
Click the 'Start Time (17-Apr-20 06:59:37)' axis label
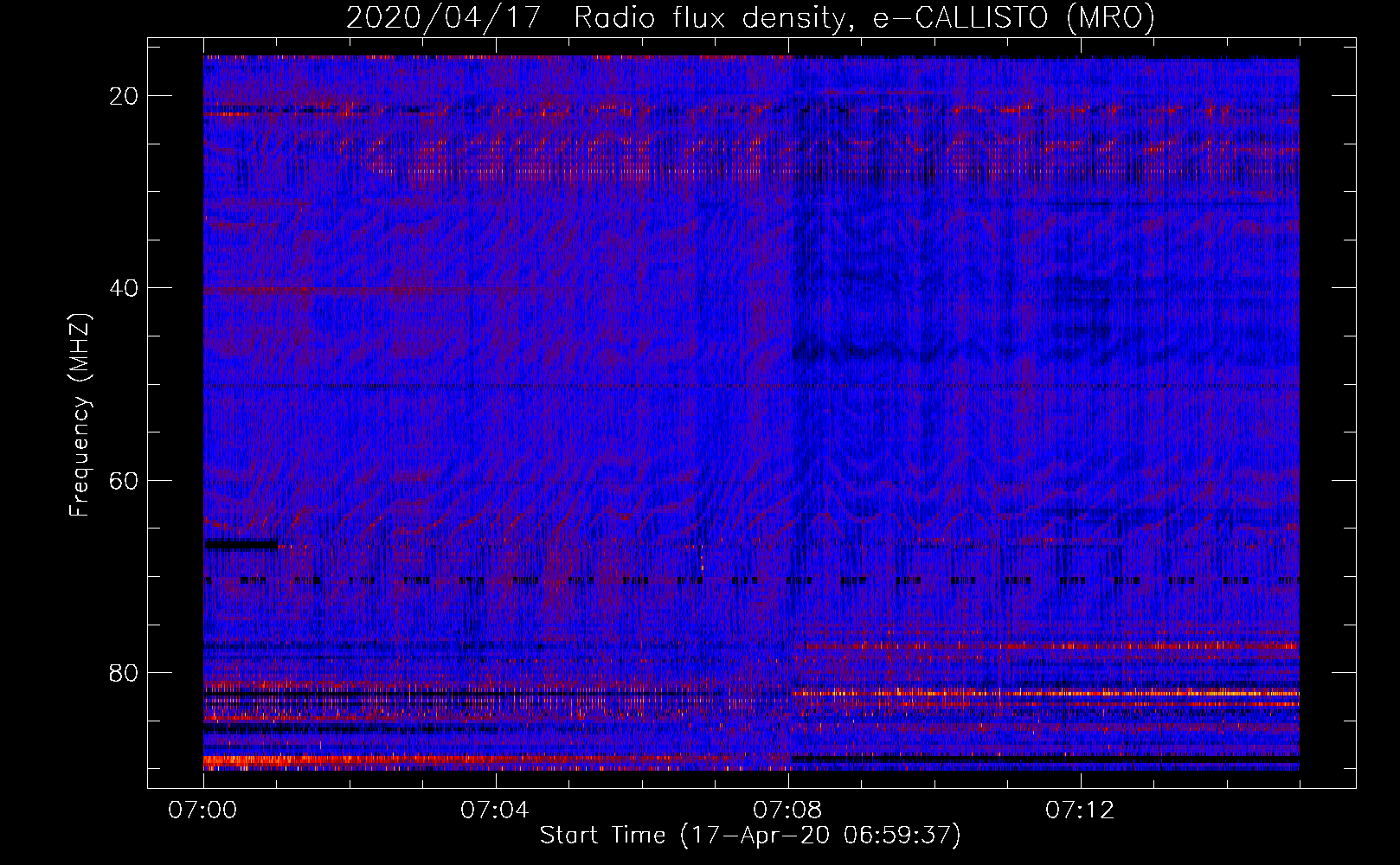750,836
